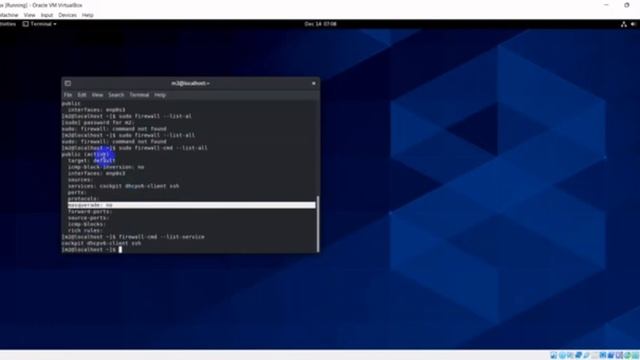Click the terminal cursor at last prompt

120,249
